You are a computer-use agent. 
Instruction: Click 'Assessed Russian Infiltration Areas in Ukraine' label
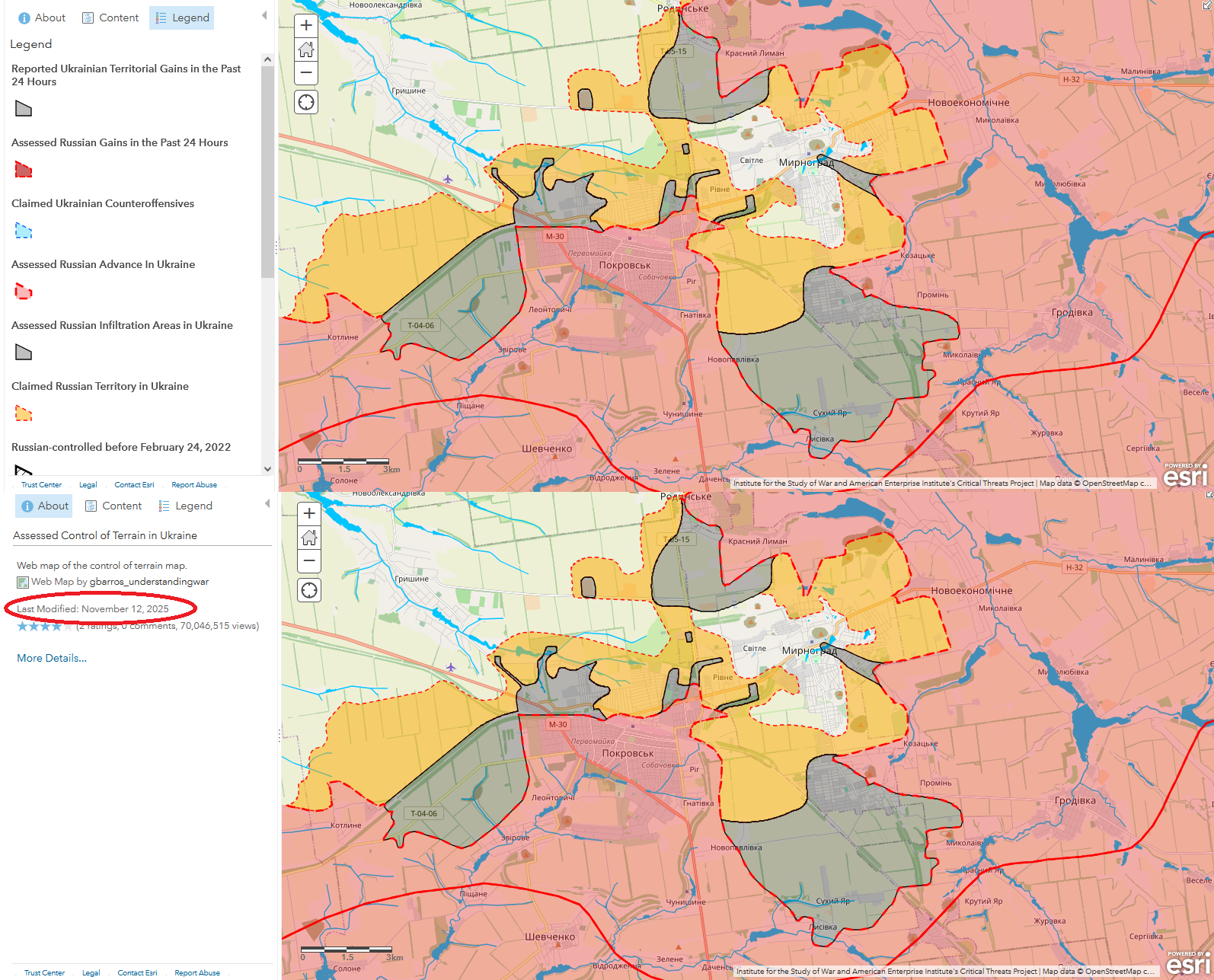pos(123,325)
